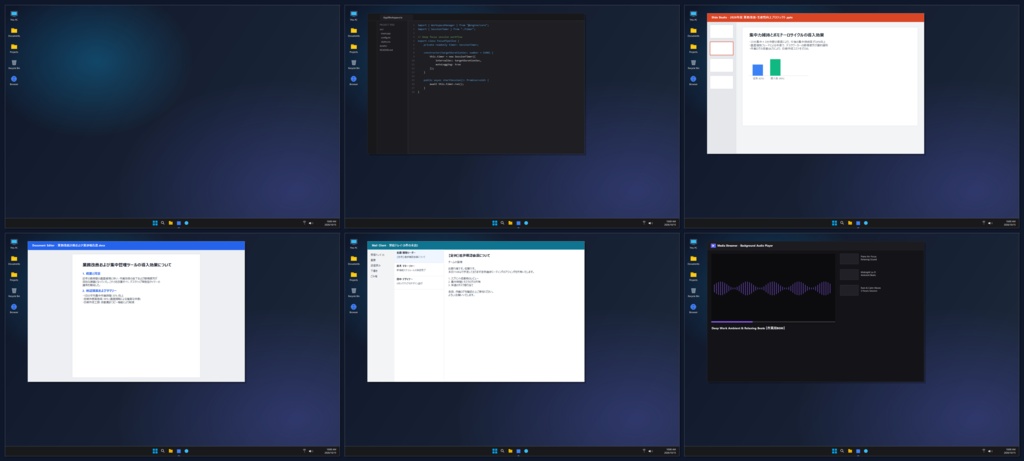Select the first slide thumbnail in Slide Studio
Image resolution: width=1024 pixels, height=461 pixels.
[x=722, y=31]
